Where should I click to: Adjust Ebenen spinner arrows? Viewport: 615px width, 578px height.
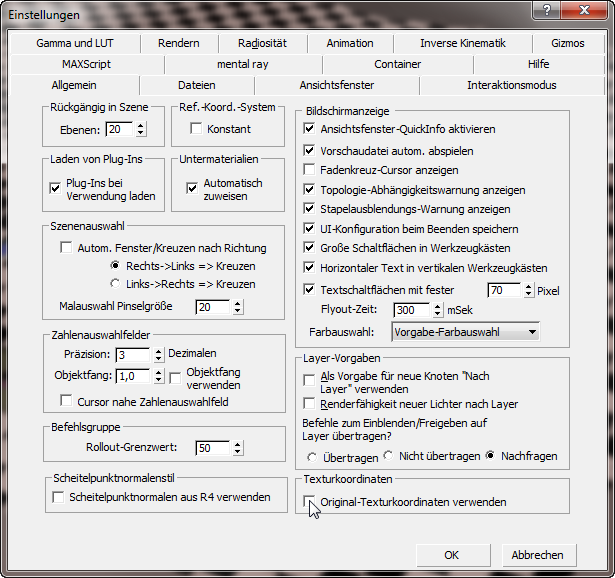click(140, 129)
